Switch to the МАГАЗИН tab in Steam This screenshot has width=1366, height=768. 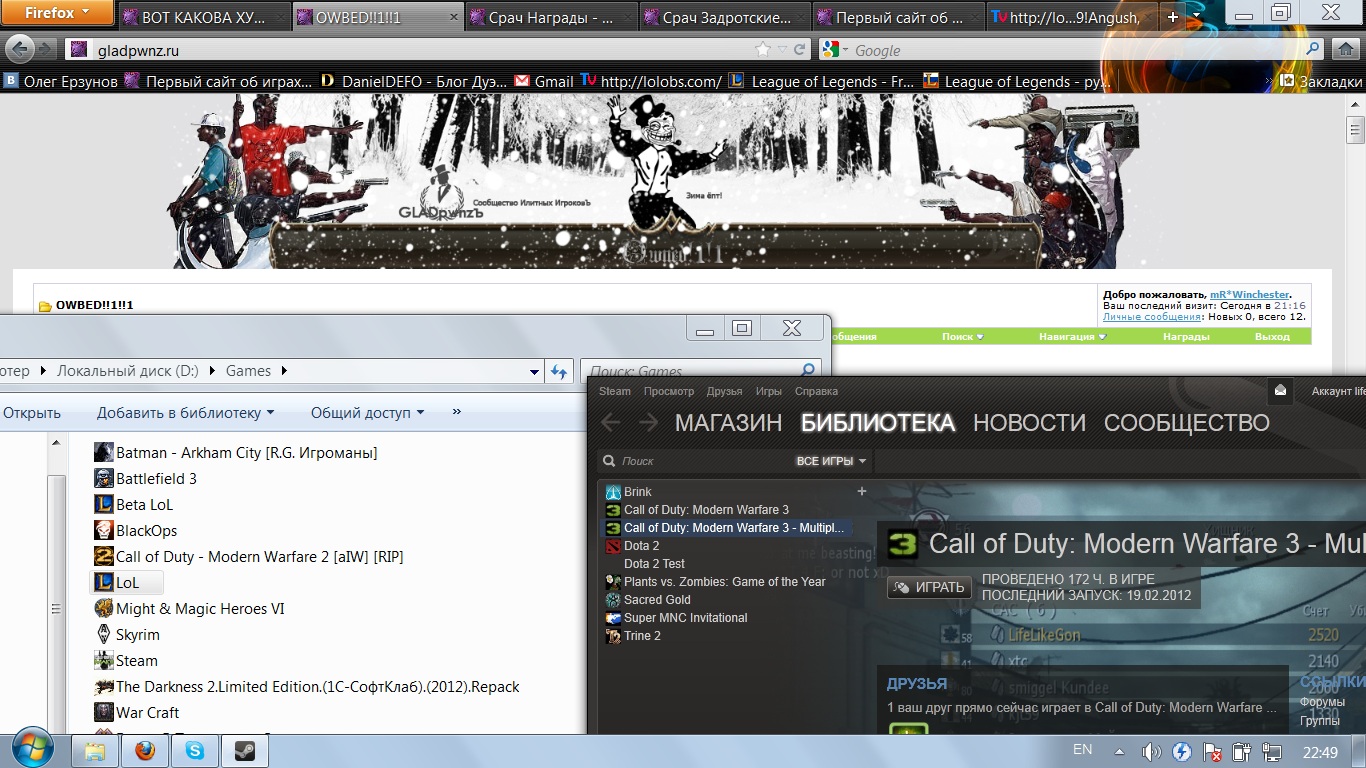pos(728,423)
